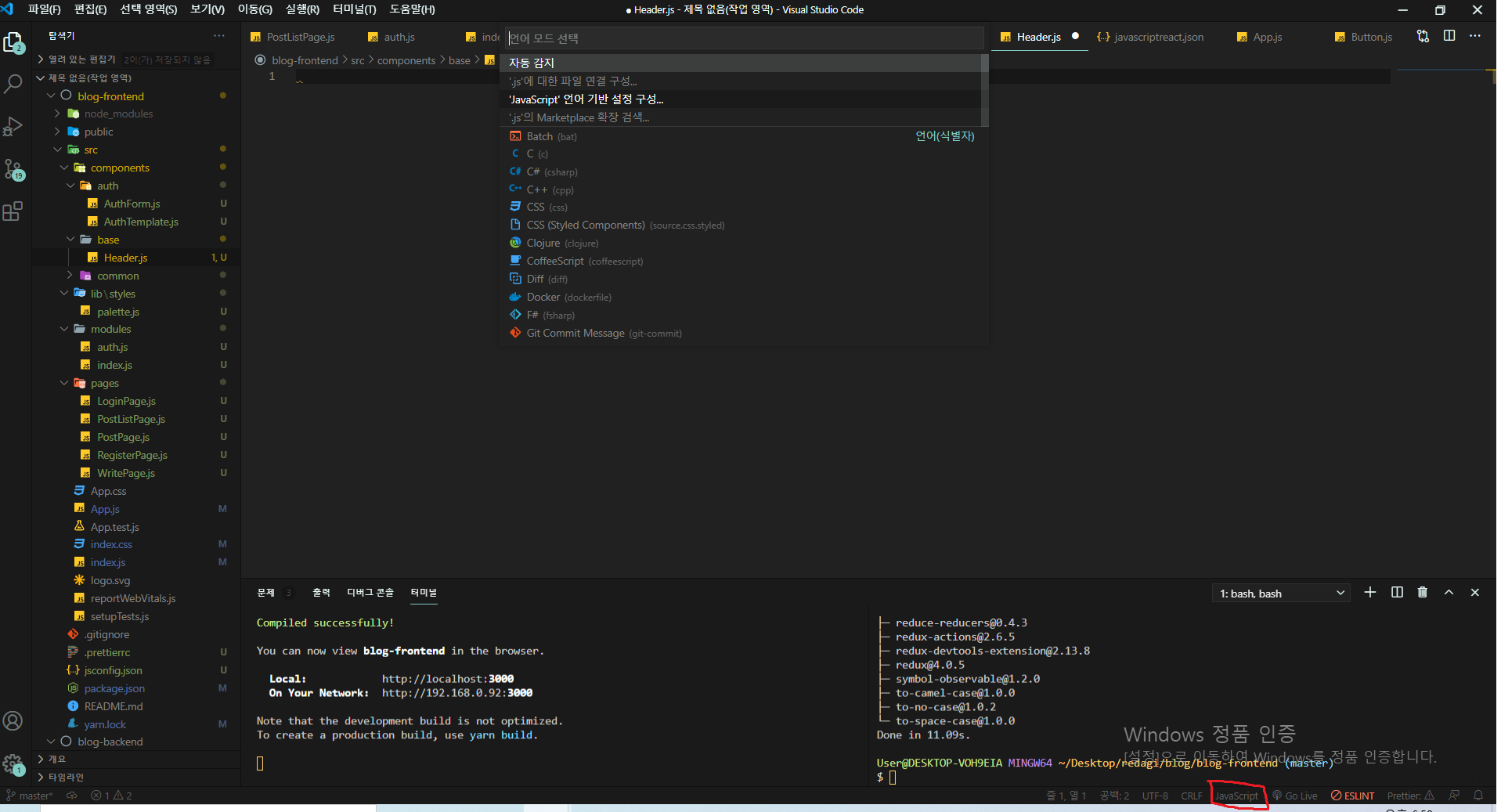Focus the 언어 모드 선택 input field
The height and width of the screenshot is (812, 1501).
(744, 38)
